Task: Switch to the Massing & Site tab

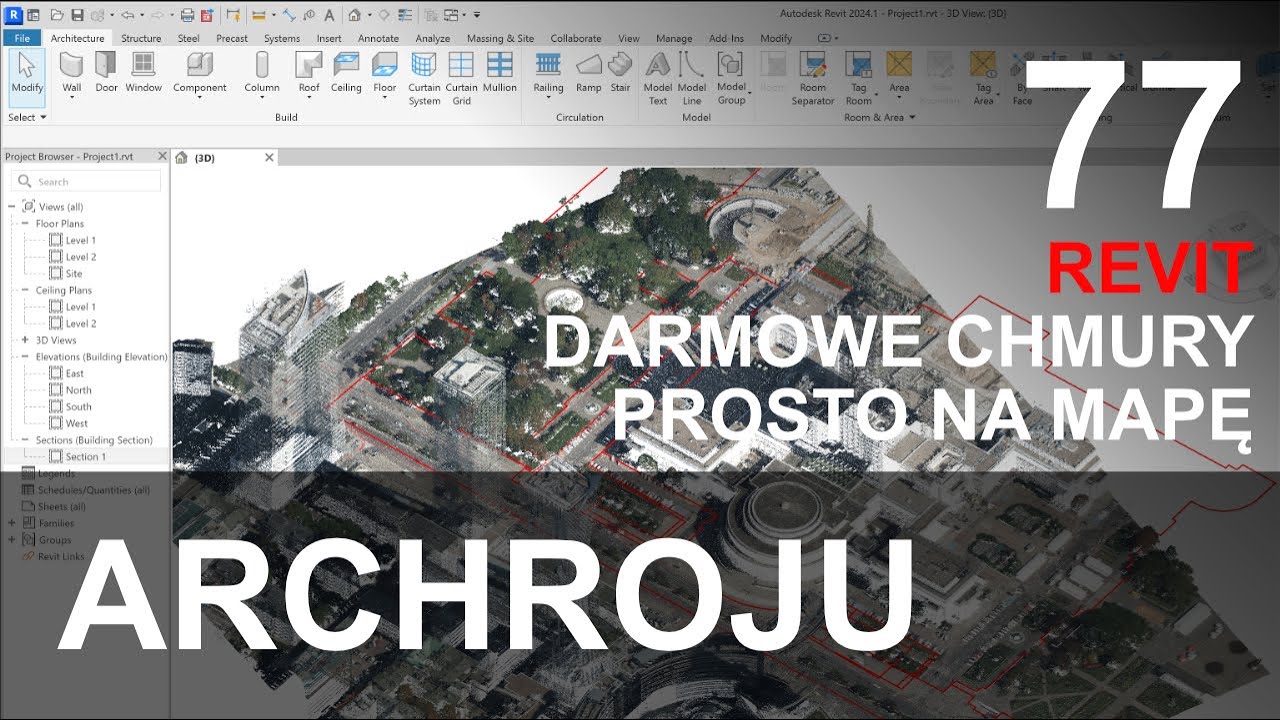Action: pyautogui.click(x=500, y=38)
